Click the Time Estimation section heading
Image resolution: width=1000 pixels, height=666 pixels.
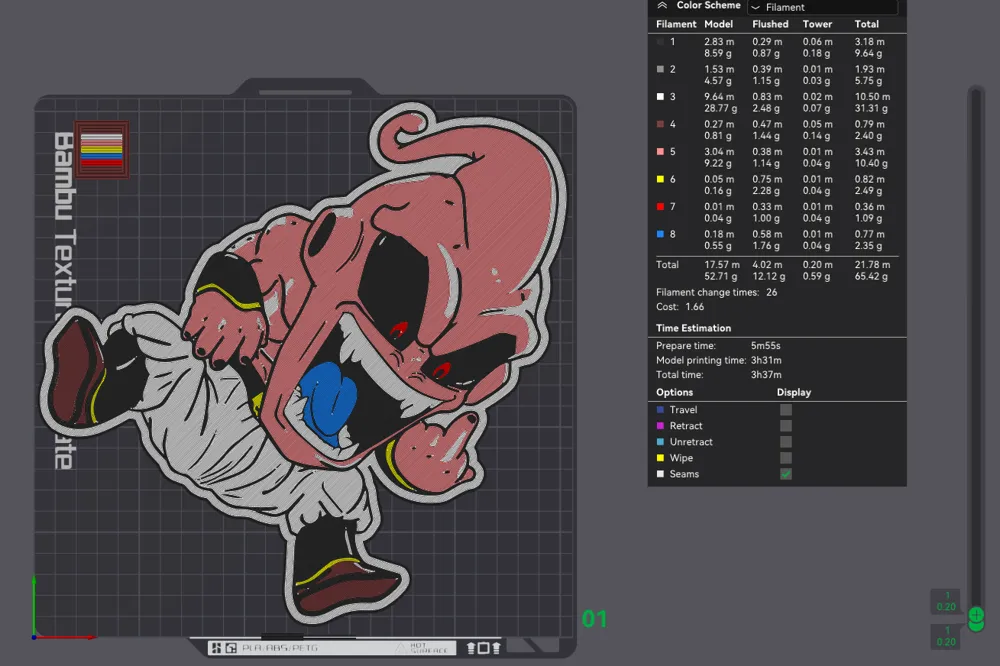tap(693, 328)
